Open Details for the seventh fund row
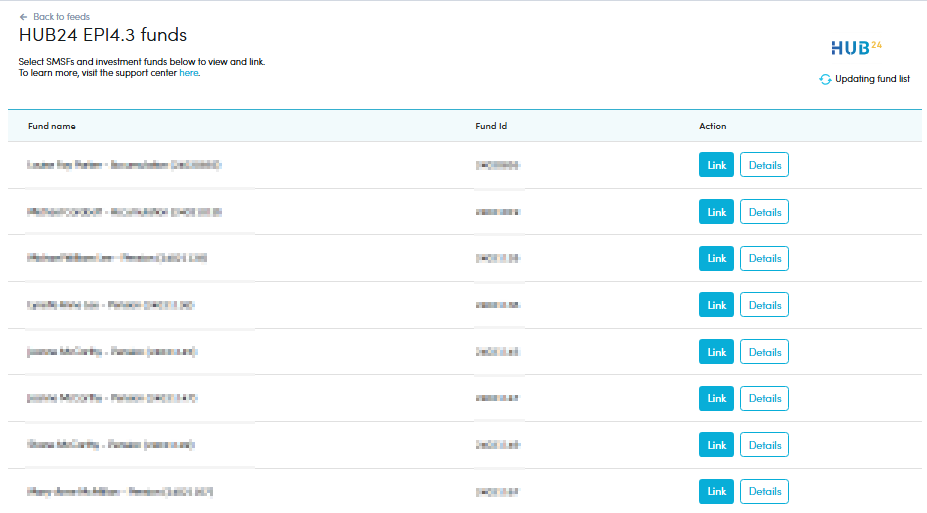The image size is (927, 513). 764,444
